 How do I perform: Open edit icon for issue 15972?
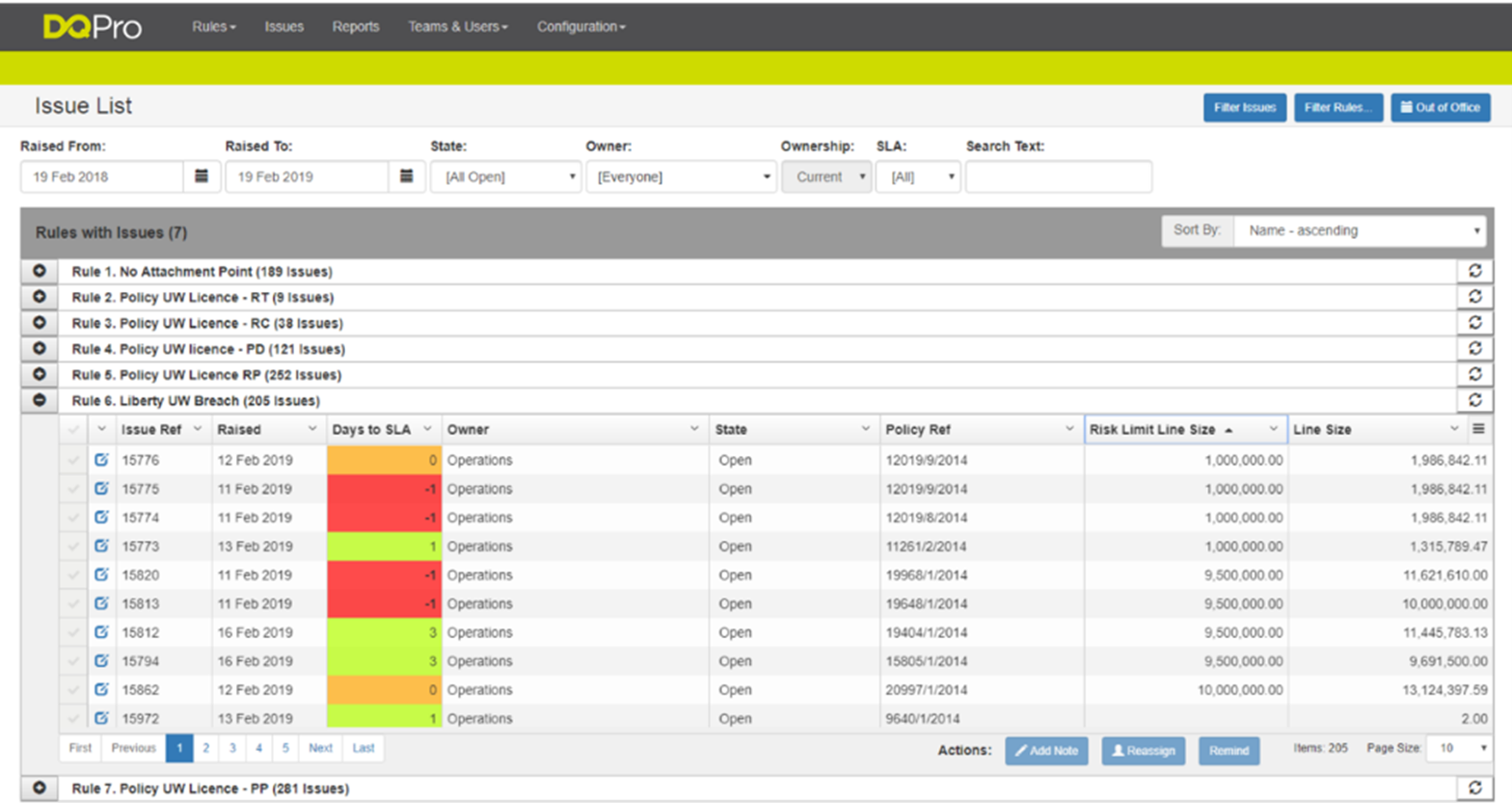(x=101, y=718)
